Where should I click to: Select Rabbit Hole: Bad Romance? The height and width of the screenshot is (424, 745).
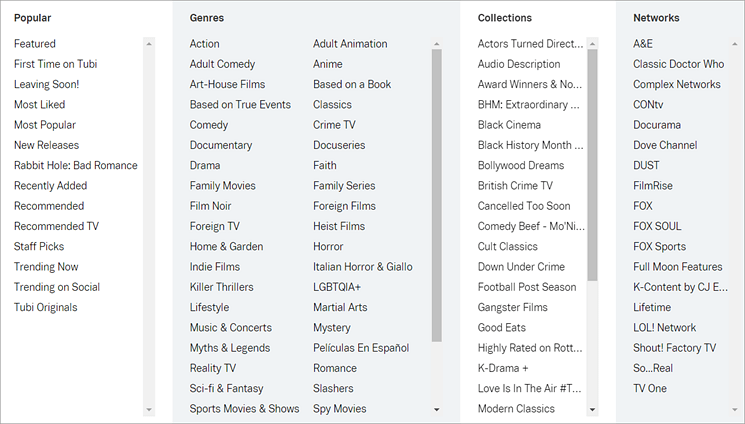coord(76,165)
